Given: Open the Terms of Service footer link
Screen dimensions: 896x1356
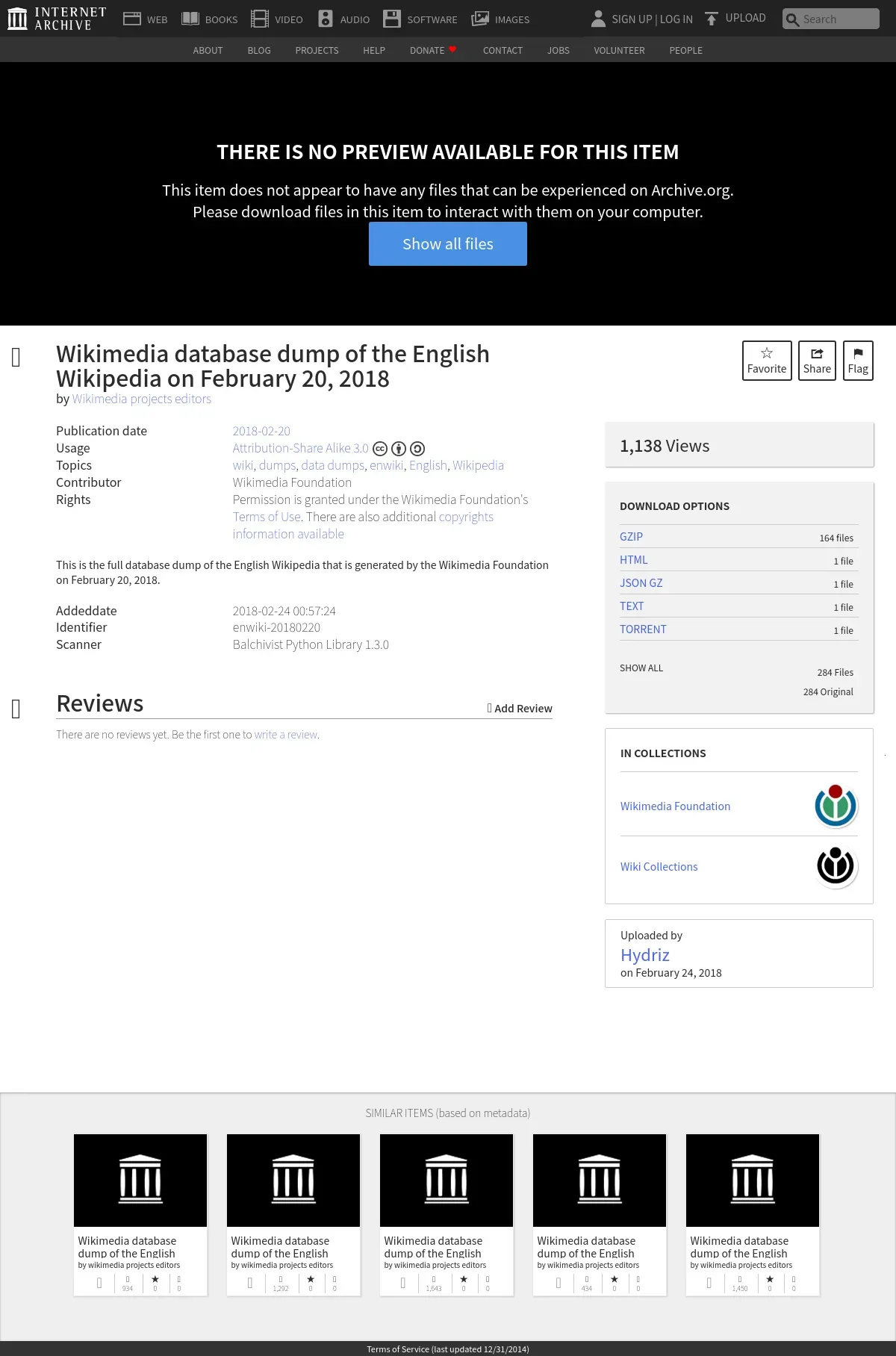Looking at the screenshot, I should coord(448,1349).
